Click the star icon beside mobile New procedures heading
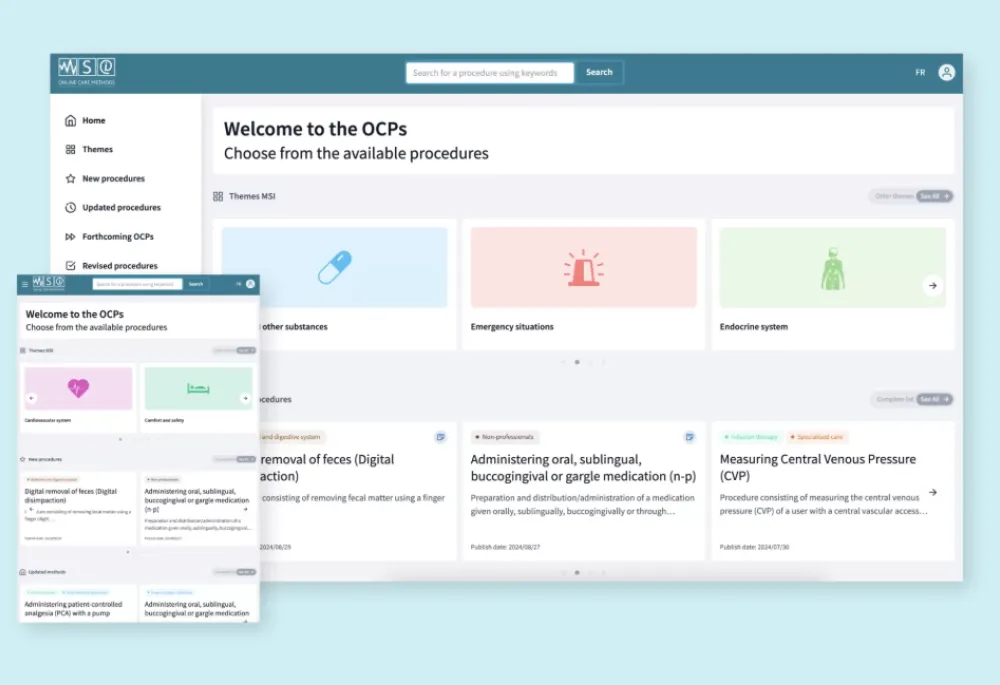This screenshot has width=1000, height=685. (x=23, y=459)
